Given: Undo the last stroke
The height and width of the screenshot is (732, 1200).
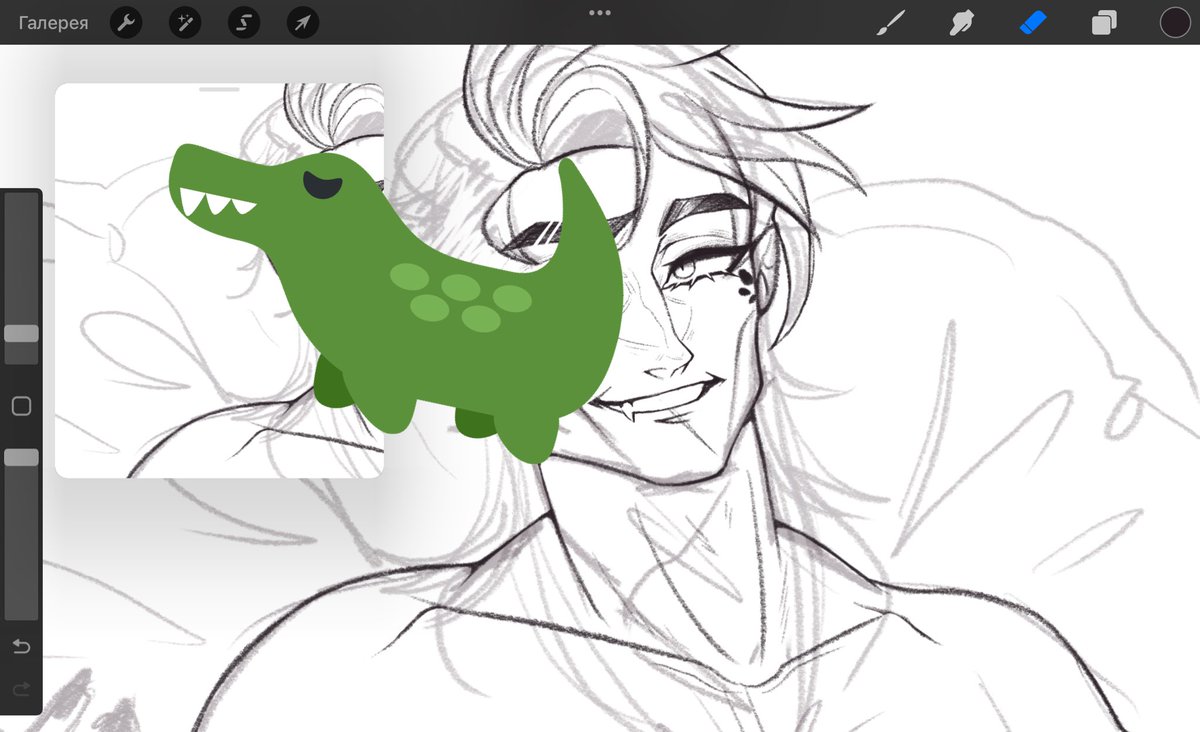Looking at the screenshot, I should pyautogui.click(x=21, y=647).
